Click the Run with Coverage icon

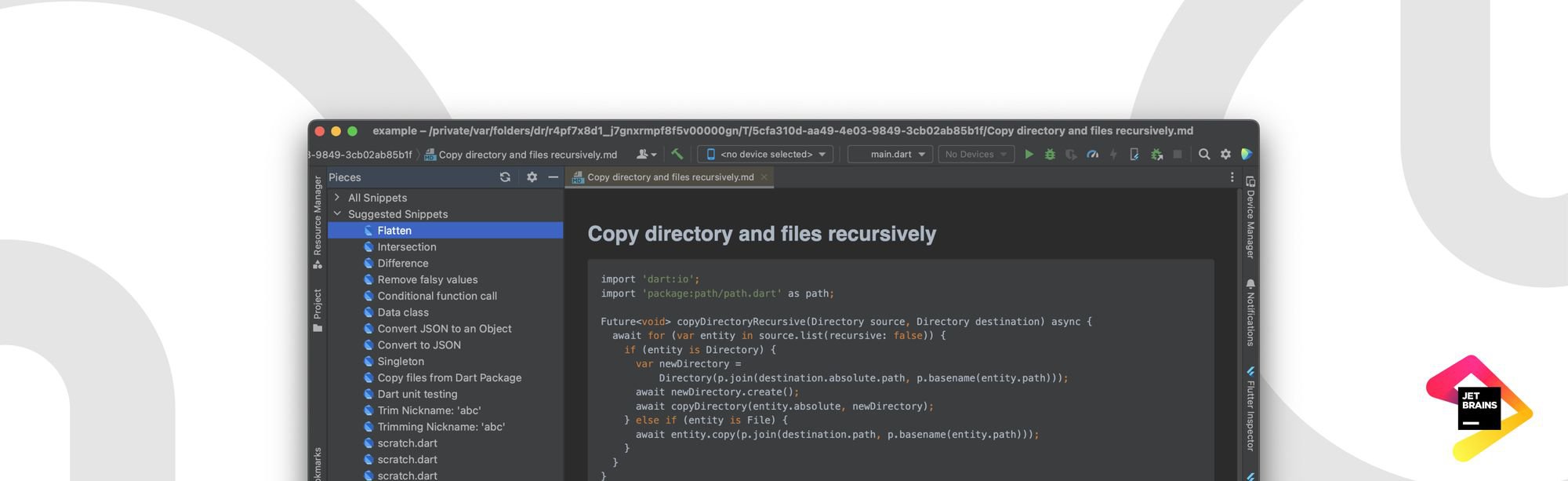pyautogui.click(x=1071, y=155)
